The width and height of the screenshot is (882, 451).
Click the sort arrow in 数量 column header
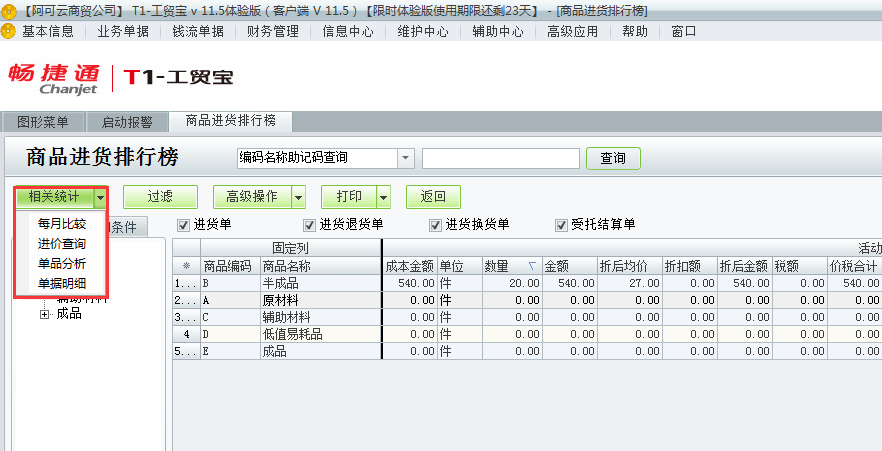532,267
